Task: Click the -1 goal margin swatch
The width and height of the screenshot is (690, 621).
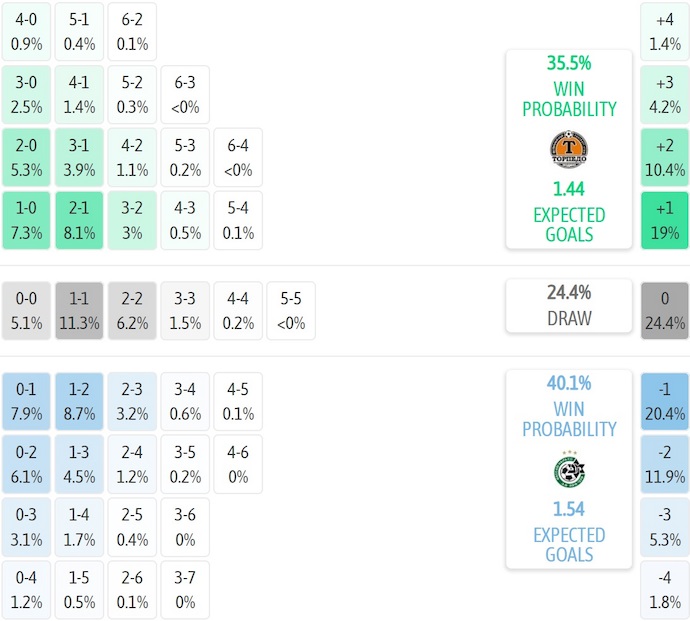Action: coord(664,401)
